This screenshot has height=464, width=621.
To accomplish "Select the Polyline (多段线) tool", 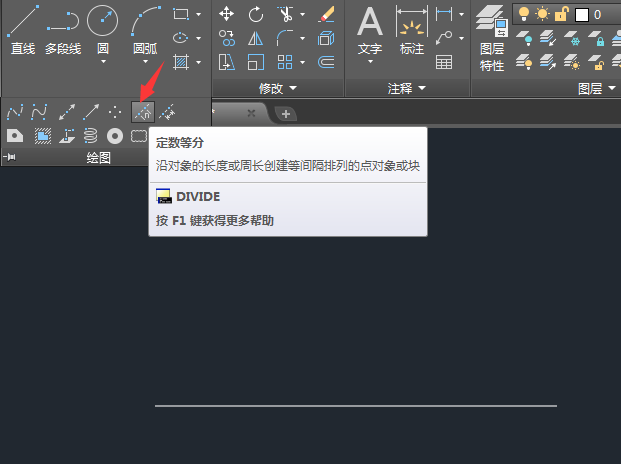I will [x=63, y=30].
